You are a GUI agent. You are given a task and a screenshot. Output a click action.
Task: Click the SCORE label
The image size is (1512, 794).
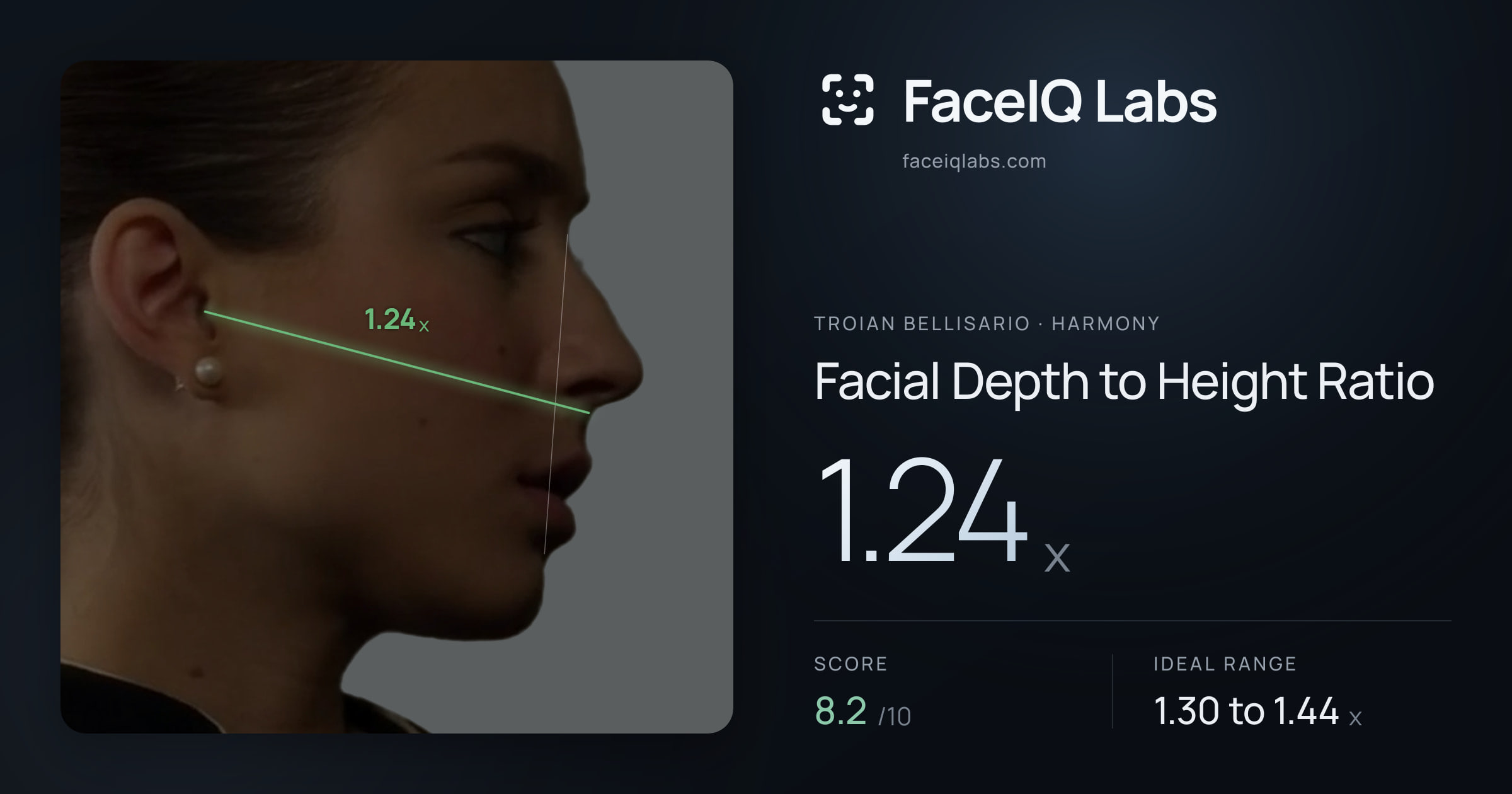(850, 664)
